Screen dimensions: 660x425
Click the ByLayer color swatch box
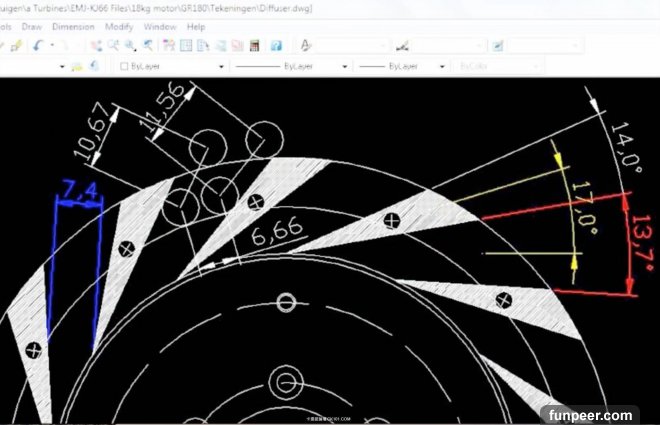124,66
